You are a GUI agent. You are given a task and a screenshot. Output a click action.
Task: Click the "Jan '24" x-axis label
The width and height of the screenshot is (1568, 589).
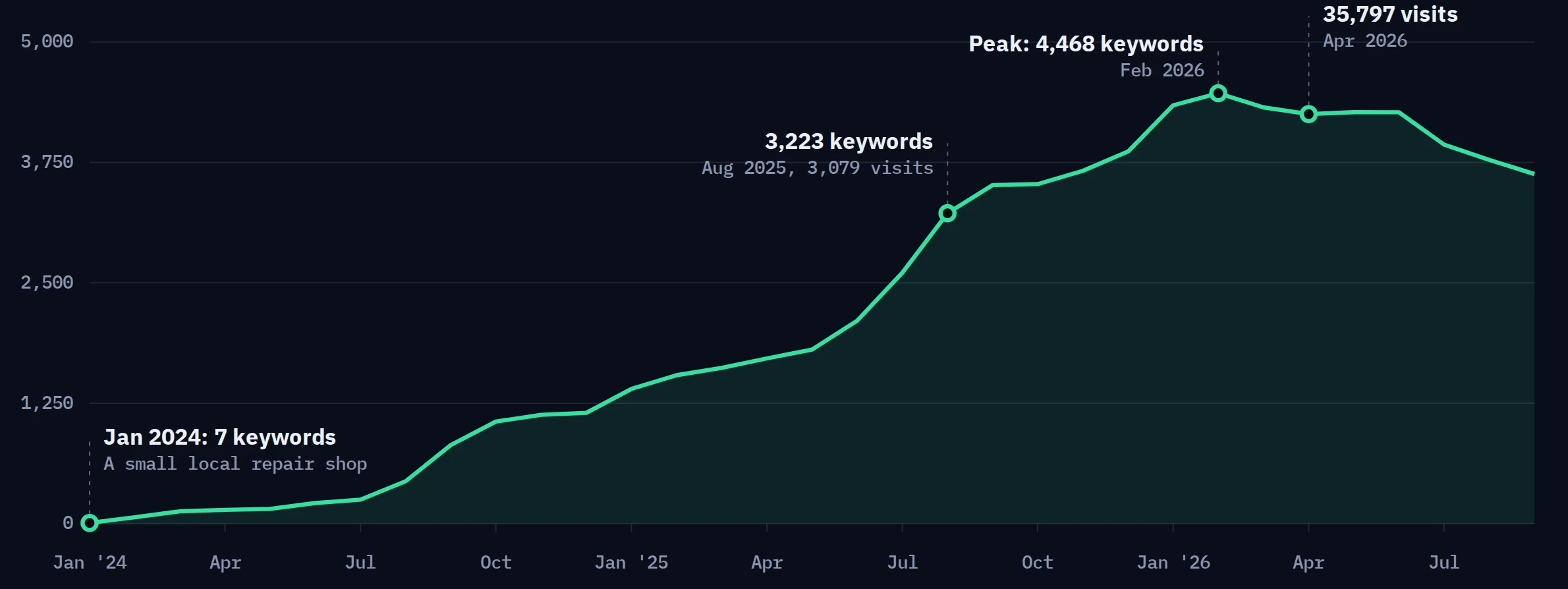tap(90, 563)
